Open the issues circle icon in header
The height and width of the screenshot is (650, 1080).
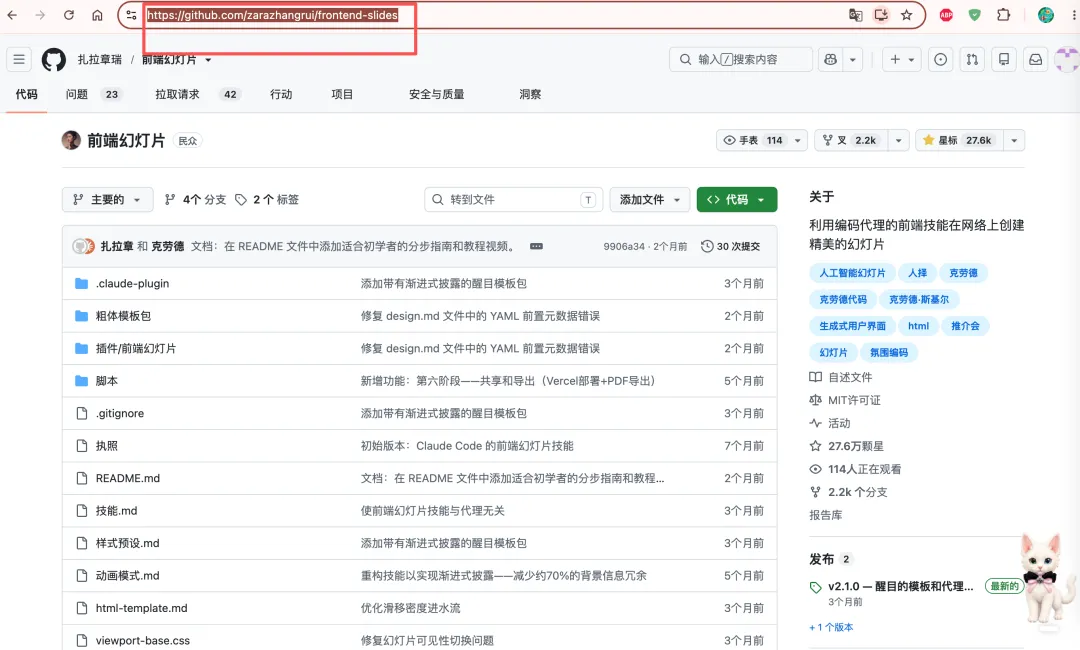point(940,59)
